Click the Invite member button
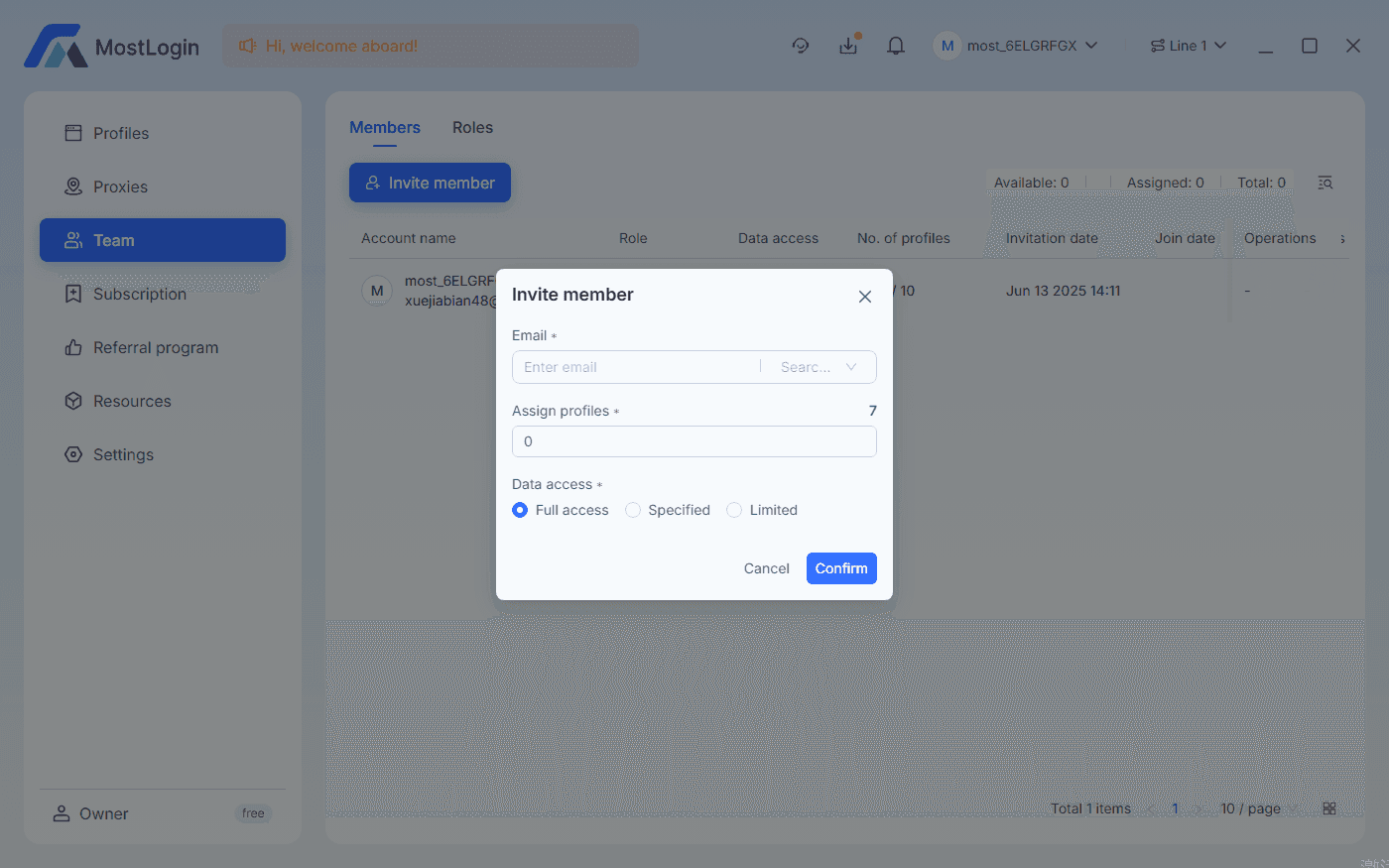The image size is (1389, 868). 430,183
